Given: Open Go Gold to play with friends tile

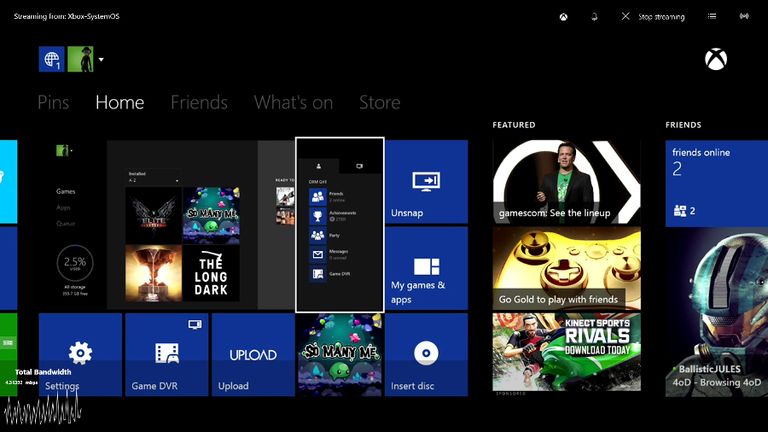Looking at the screenshot, I should tap(567, 268).
